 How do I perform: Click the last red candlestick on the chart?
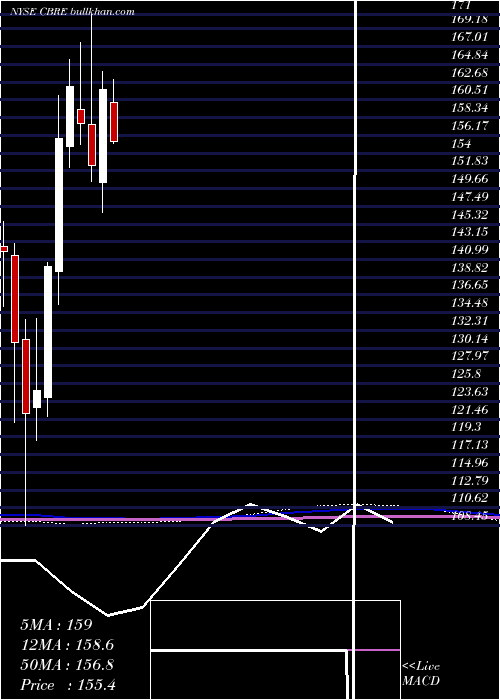click(114, 122)
